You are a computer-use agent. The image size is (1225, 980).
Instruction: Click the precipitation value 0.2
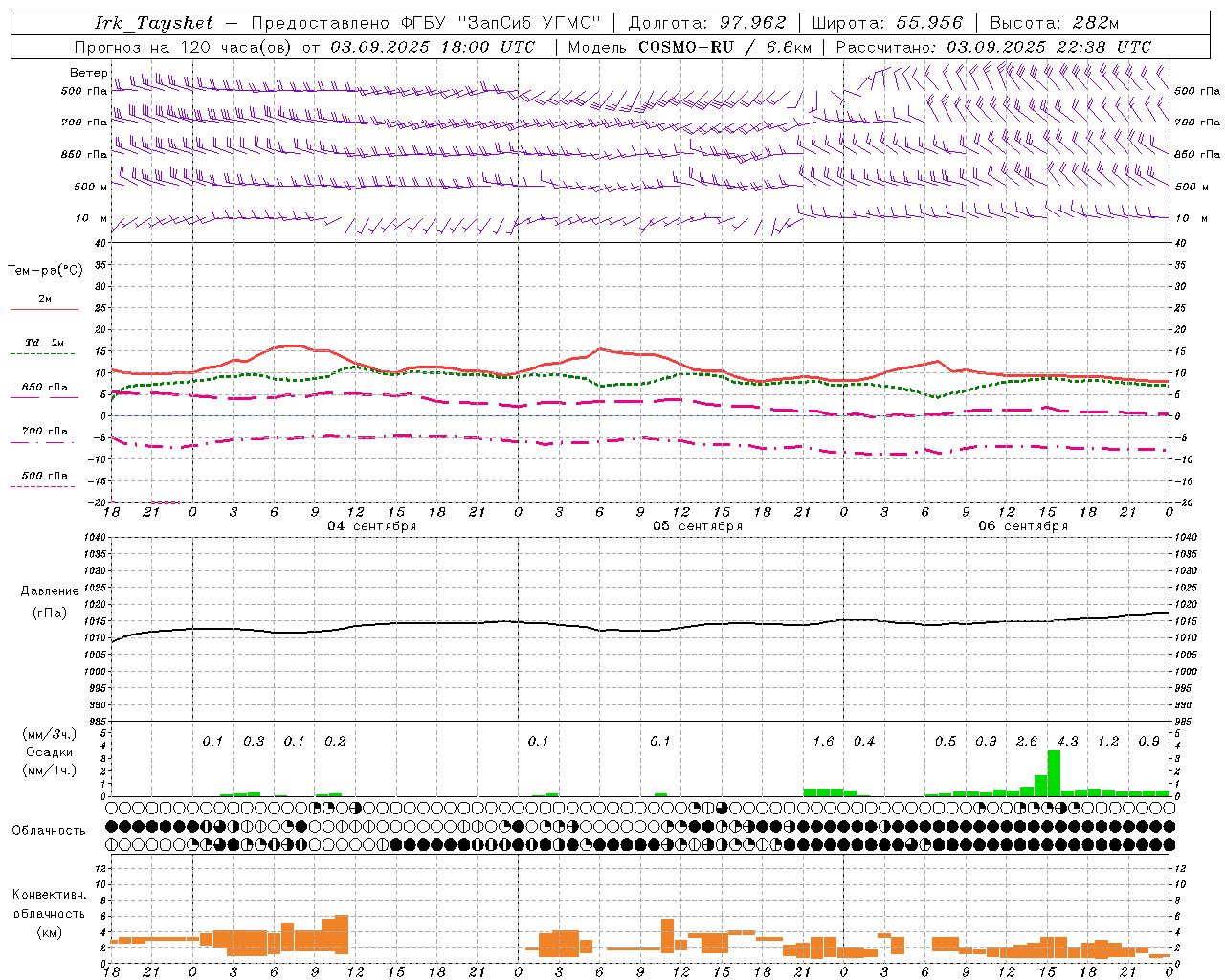click(x=335, y=742)
